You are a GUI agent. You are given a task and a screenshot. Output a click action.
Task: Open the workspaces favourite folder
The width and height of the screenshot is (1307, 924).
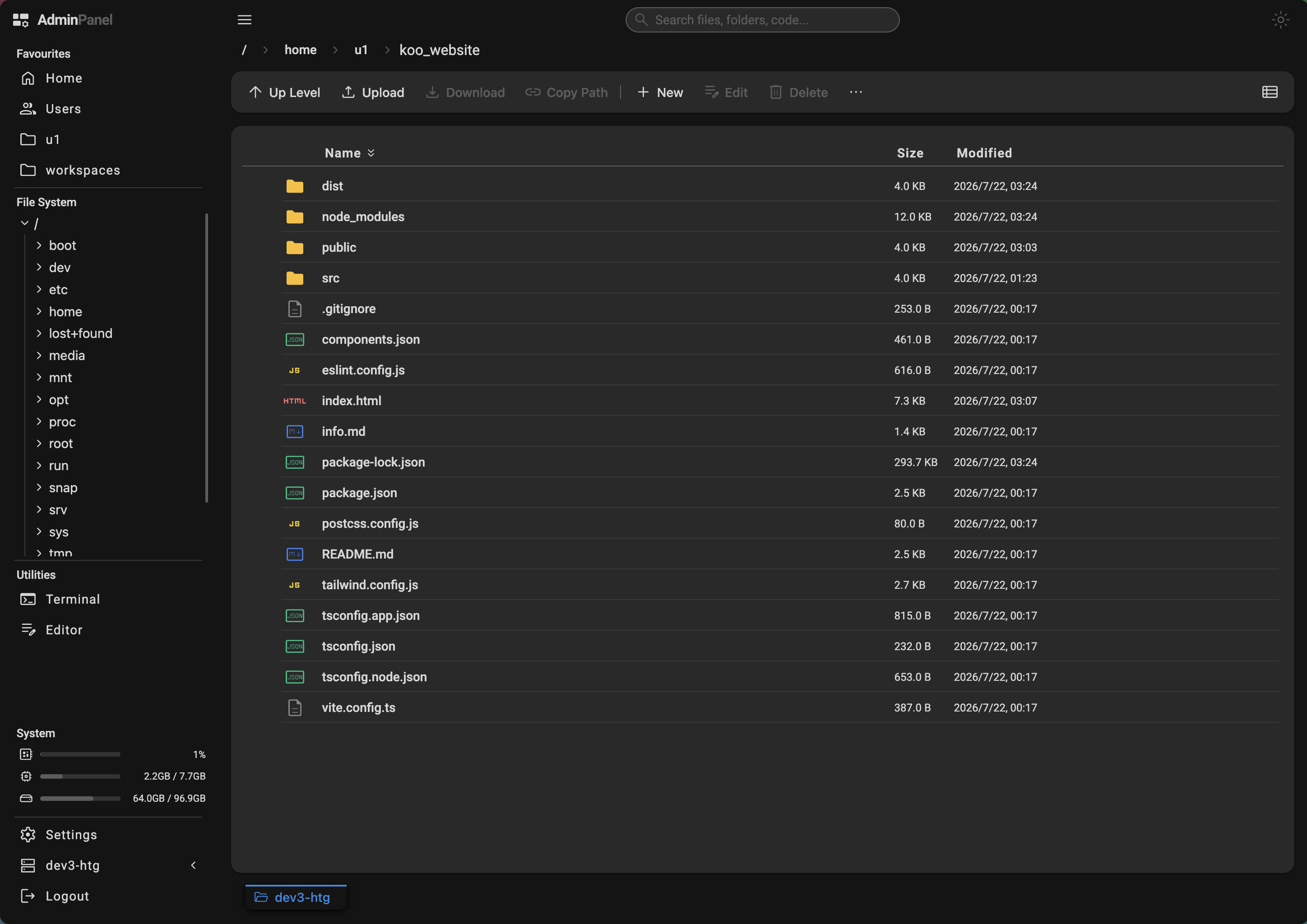[108, 170]
